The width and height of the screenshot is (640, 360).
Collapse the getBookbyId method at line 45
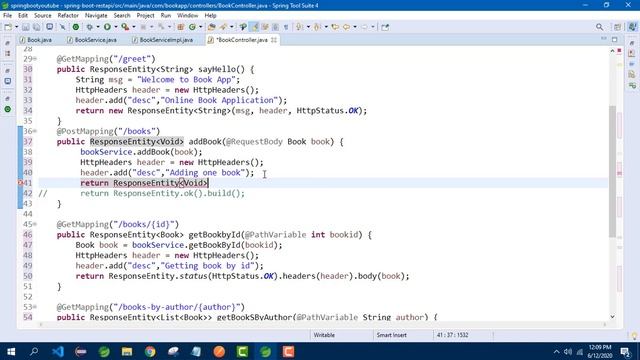tap(35, 224)
